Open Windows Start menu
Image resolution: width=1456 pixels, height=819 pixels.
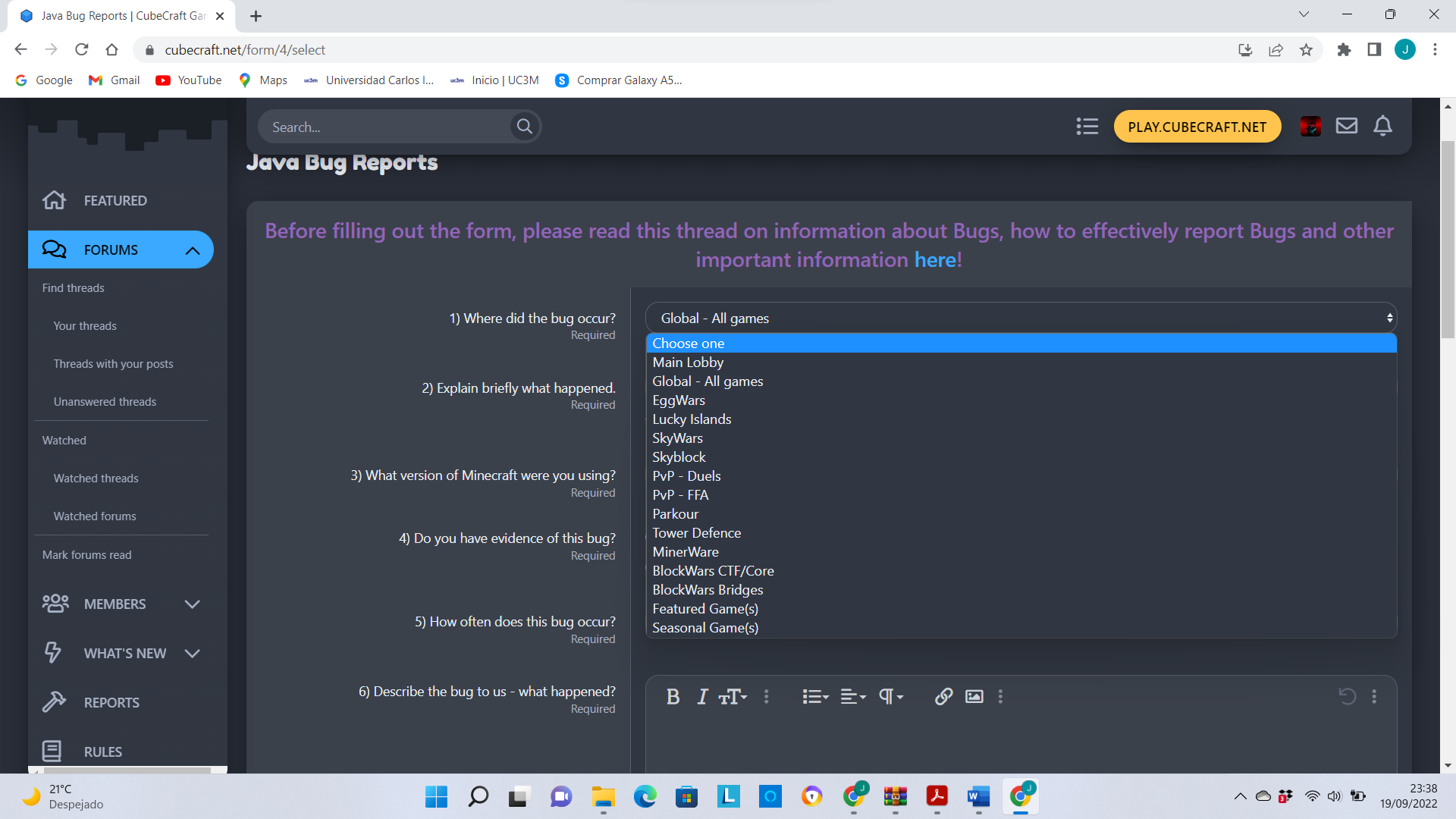[436, 797]
